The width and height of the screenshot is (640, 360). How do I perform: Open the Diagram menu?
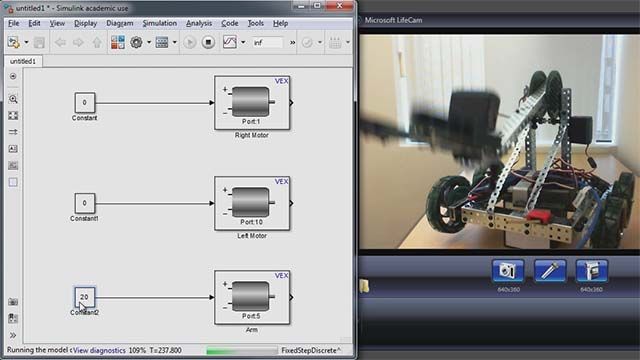[120, 24]
